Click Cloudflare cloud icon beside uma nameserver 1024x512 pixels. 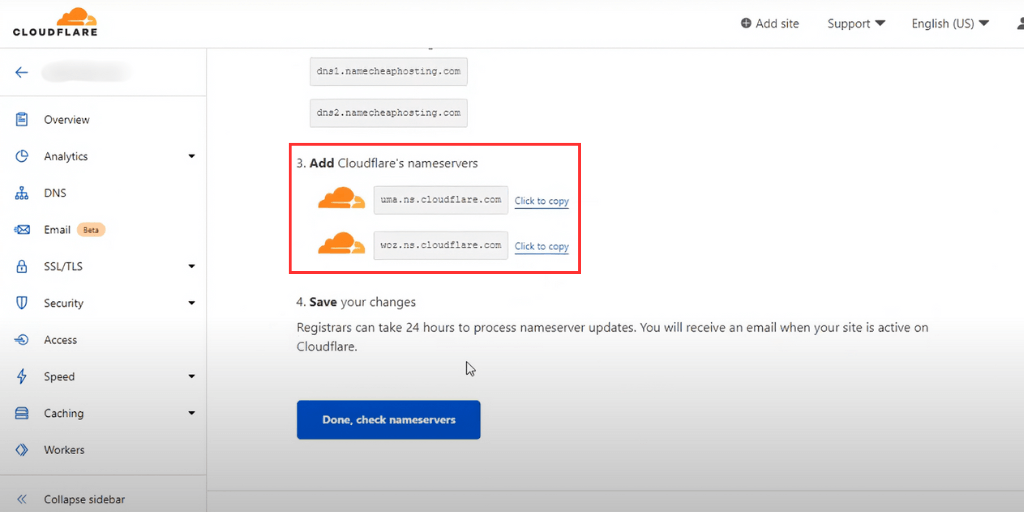click(x=342, y=199)
